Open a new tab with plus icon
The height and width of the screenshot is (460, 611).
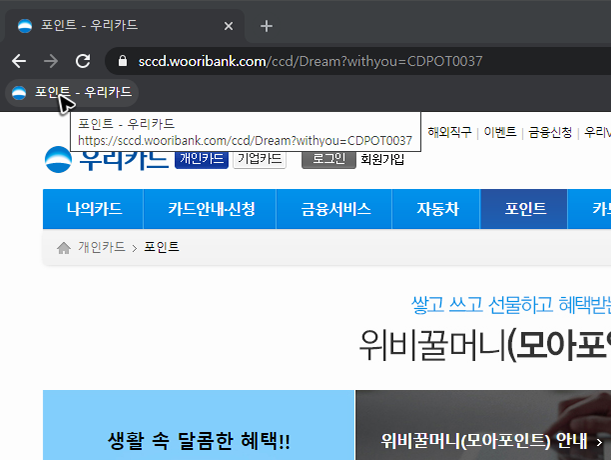click(x=266, y=26)
